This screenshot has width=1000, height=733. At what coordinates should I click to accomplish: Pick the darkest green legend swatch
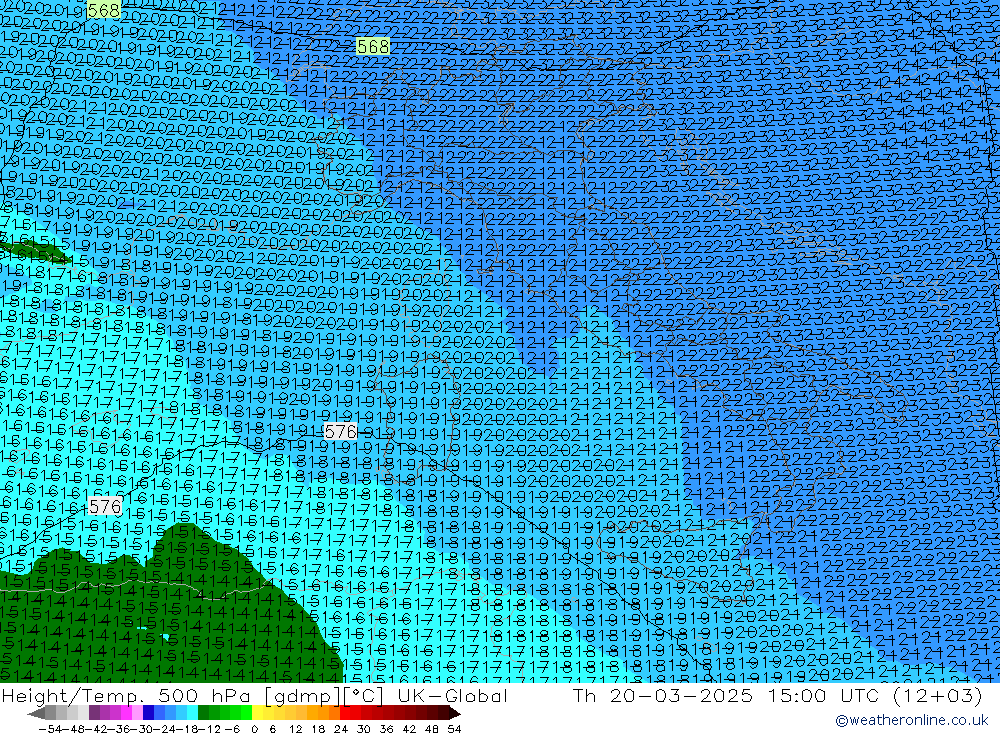(x=203, y=713)
